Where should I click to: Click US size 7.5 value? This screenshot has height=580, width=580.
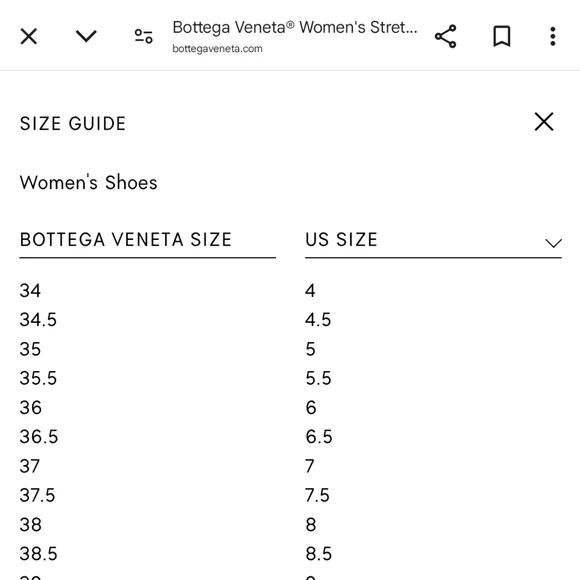coord(317,495)
